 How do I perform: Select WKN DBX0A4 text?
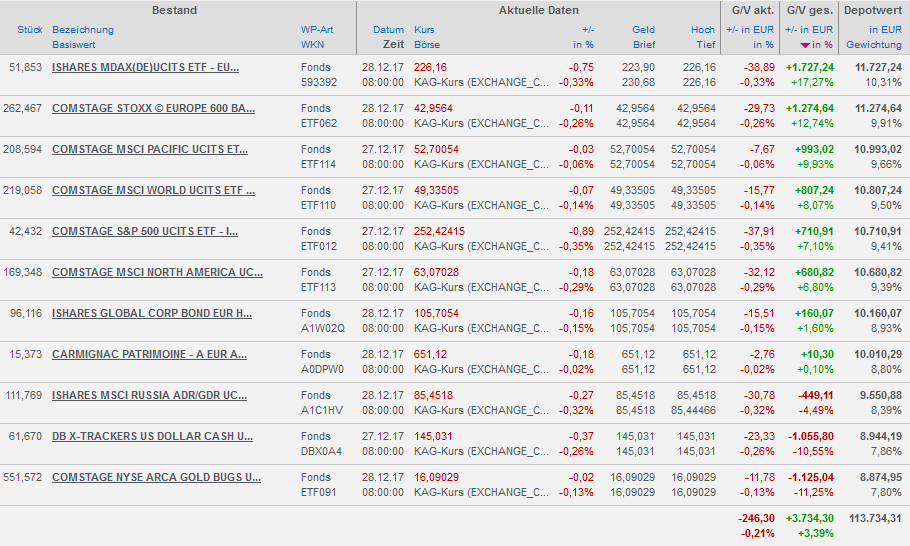[321, 451]
